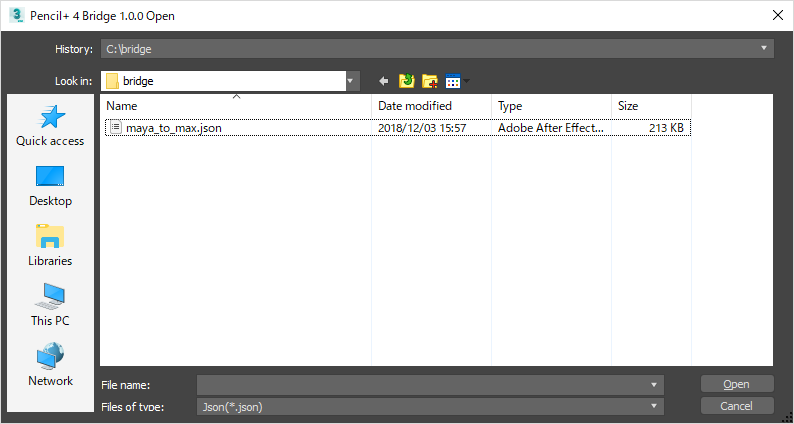Open Libraries in the sidebar
The height and width of the screenshot is (424, 794).
tap(50, 246)
